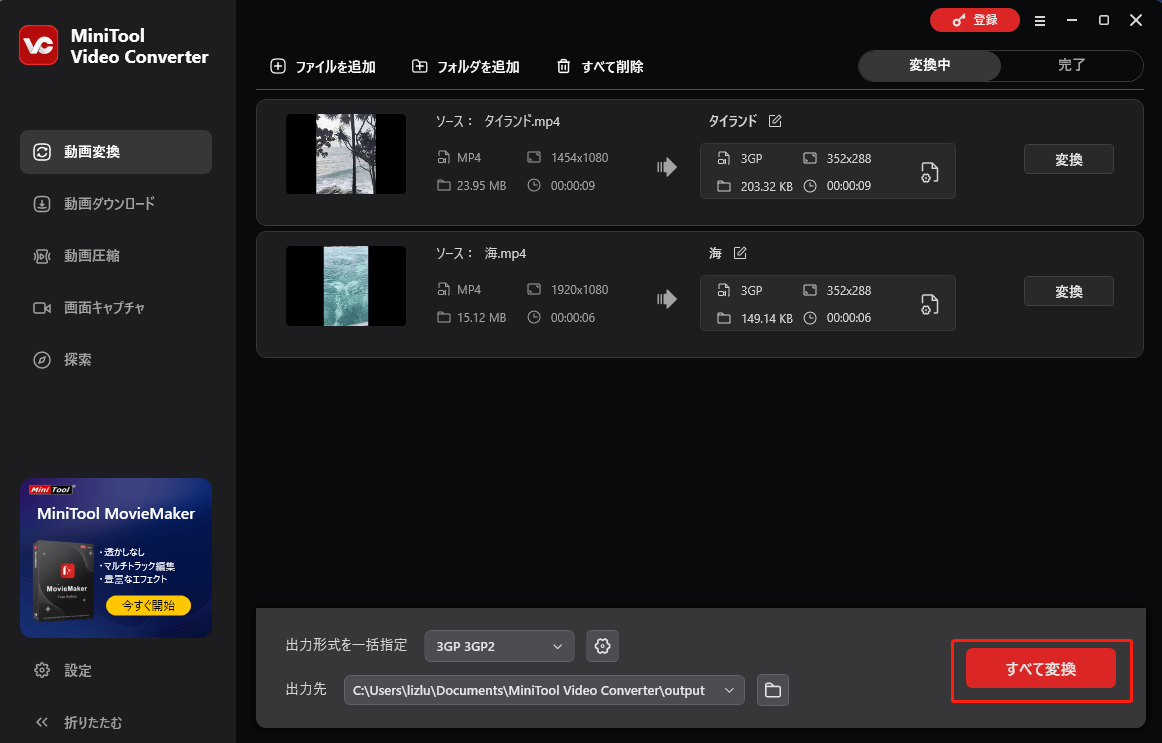Click the source name 海.mp4
The width and height of the screenshot is (1162, 743).
coord(505,253)
